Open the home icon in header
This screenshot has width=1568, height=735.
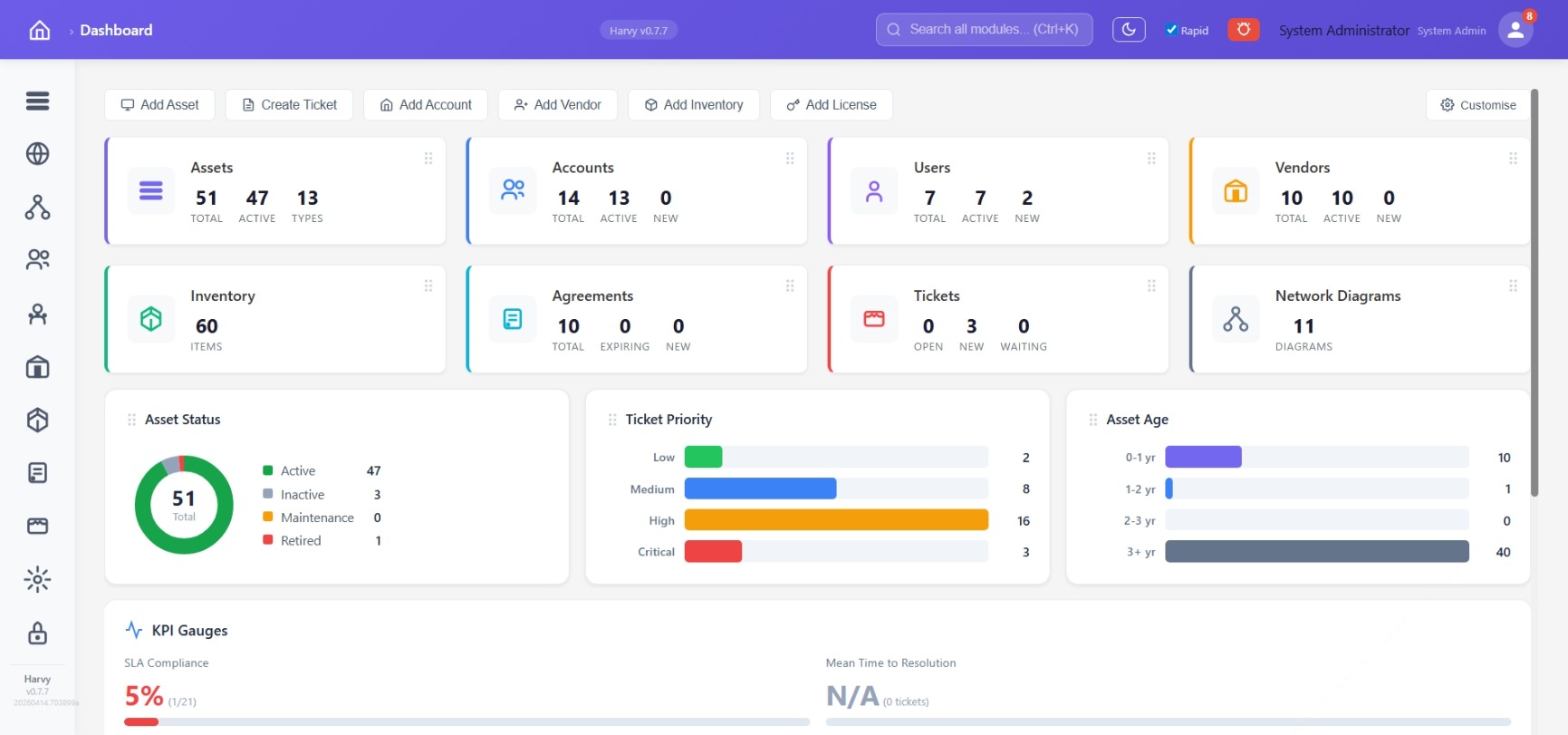pyautogui.click(x=40, y=30)
